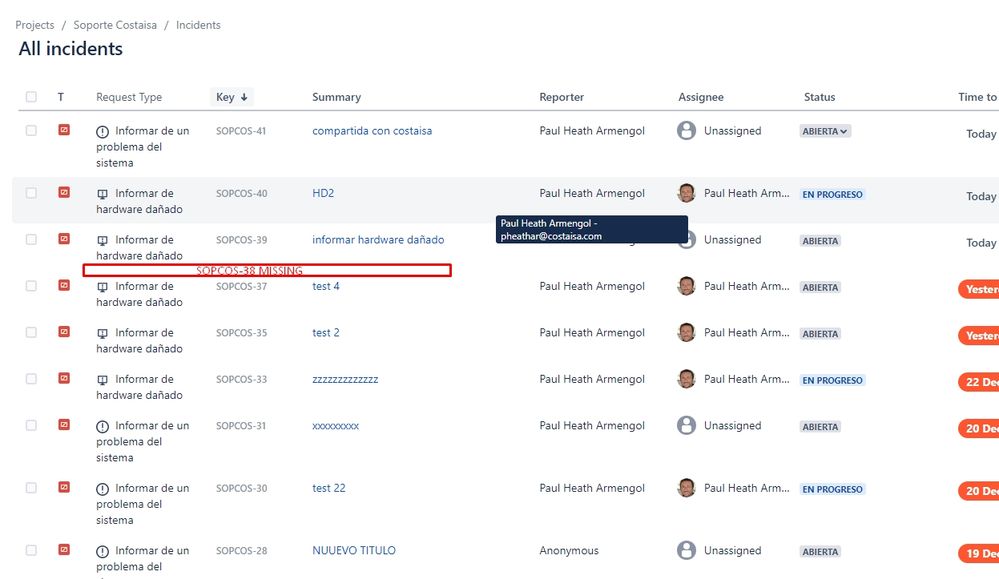Click the incident type icon for SOPCOS-31

pyautogui.click(x=64, y=425)
